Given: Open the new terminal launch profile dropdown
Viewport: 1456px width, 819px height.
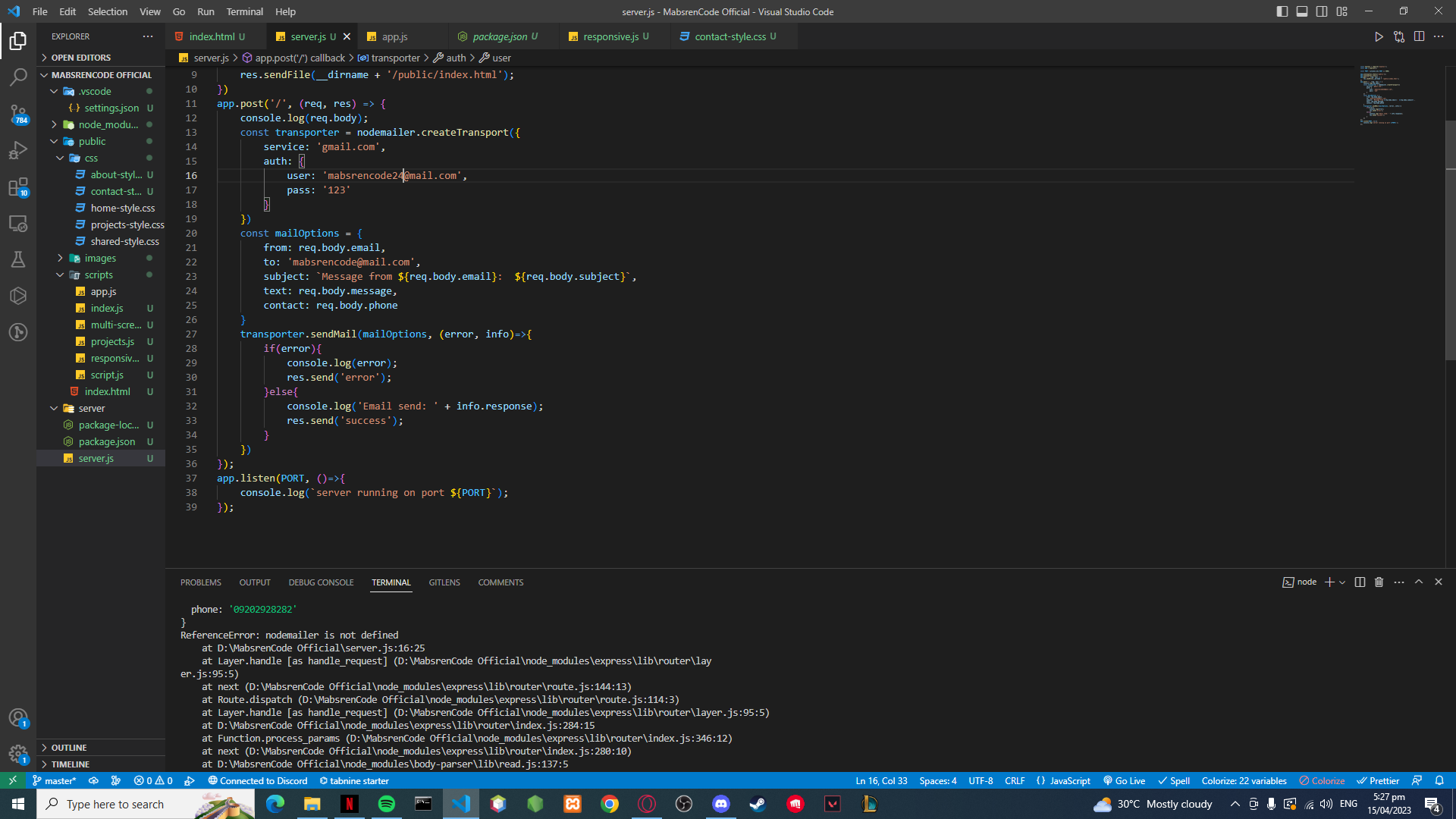Looking at the screenshot, I should click(1342, 582).
